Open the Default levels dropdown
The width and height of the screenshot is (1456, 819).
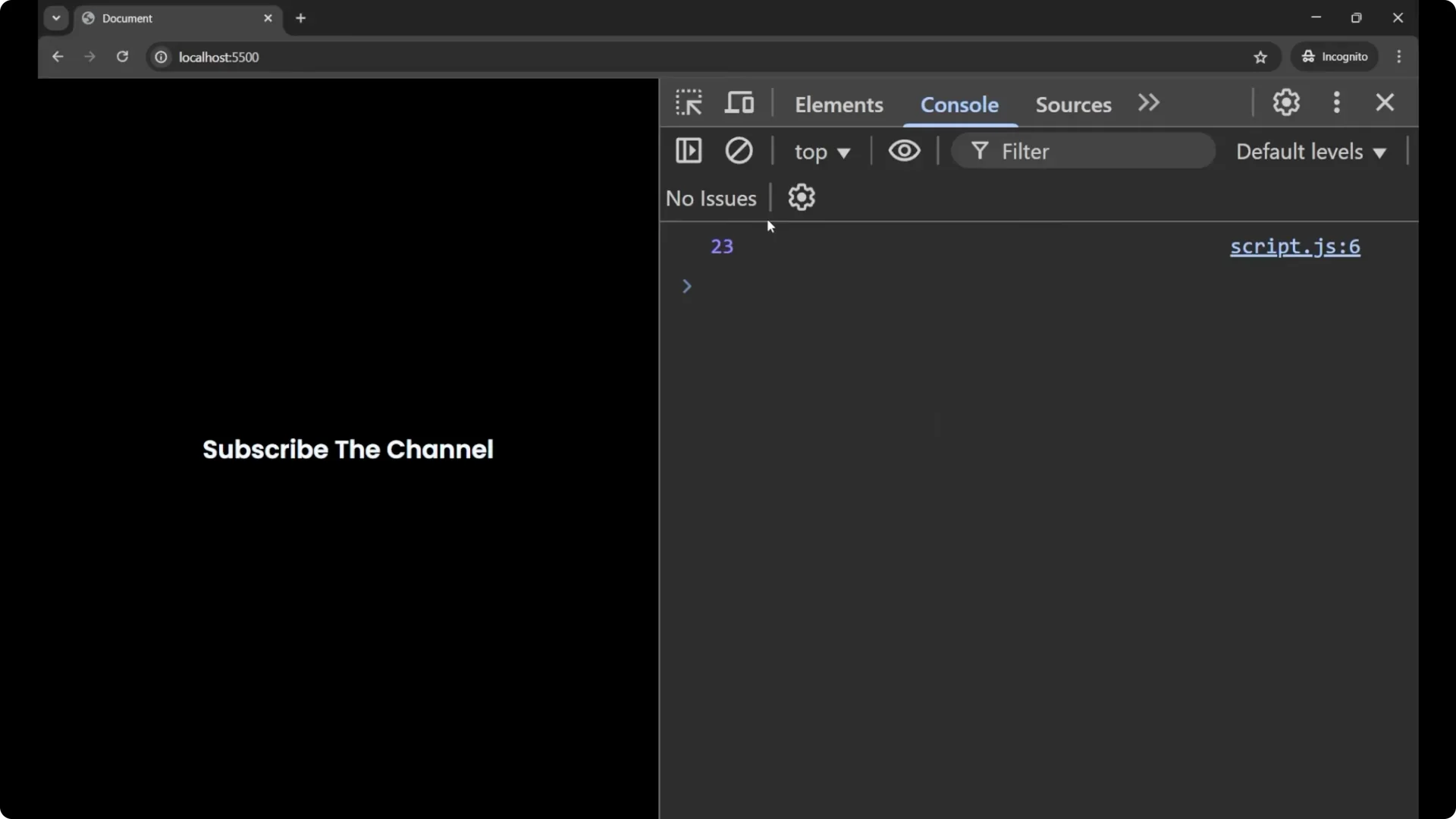[1311, 151]
